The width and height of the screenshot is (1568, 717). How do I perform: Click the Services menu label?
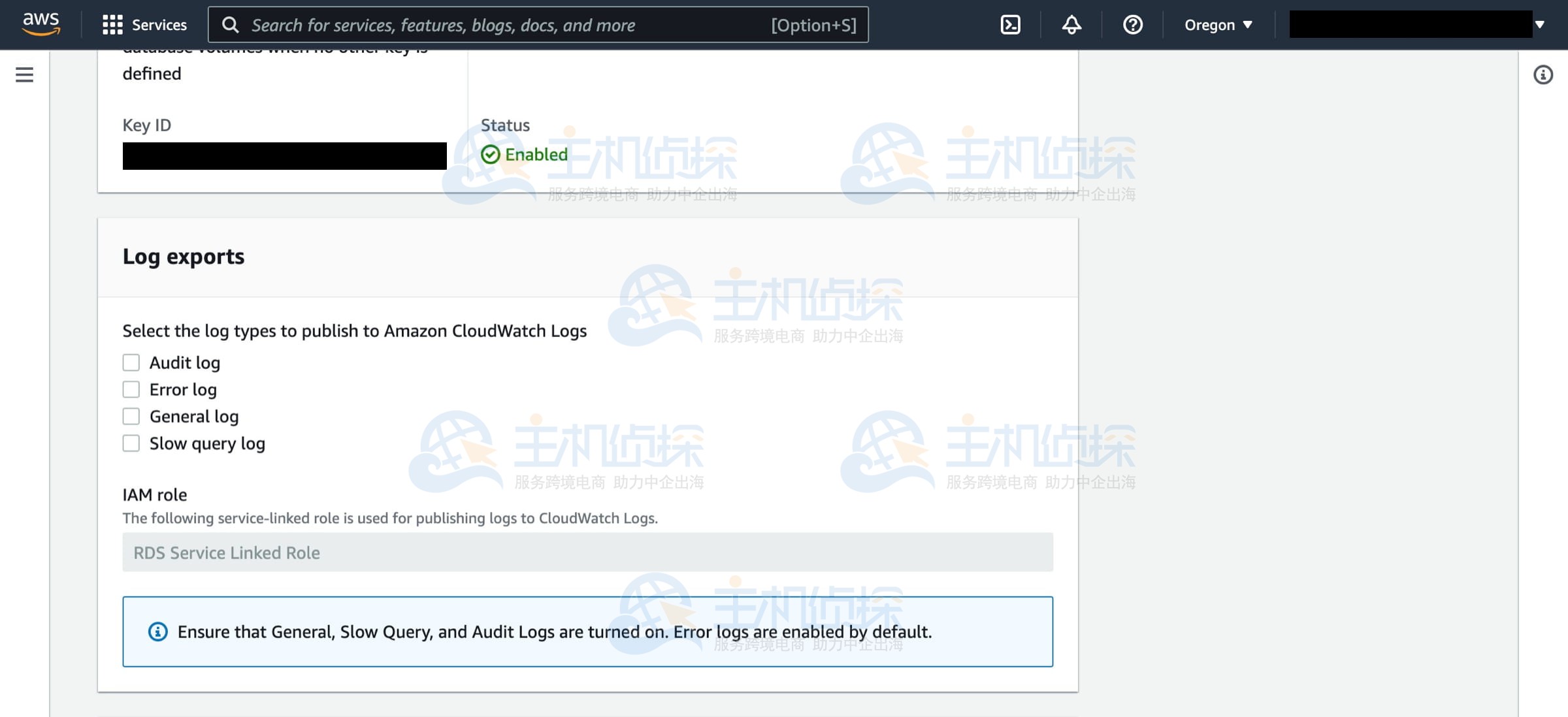coord(159,25)
